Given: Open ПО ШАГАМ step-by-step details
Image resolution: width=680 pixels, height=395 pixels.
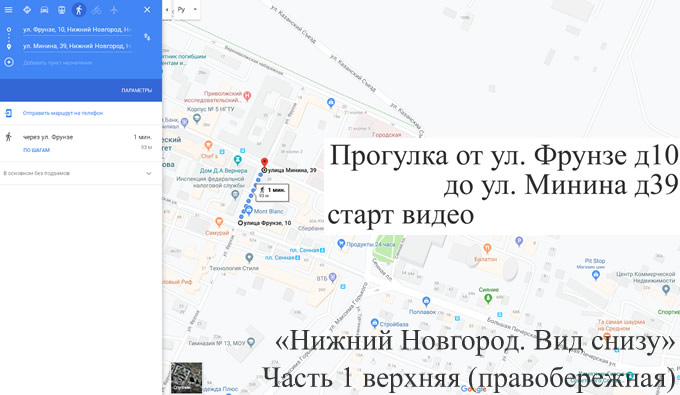Looking at the screenshot, I should (x=36, y=150).
